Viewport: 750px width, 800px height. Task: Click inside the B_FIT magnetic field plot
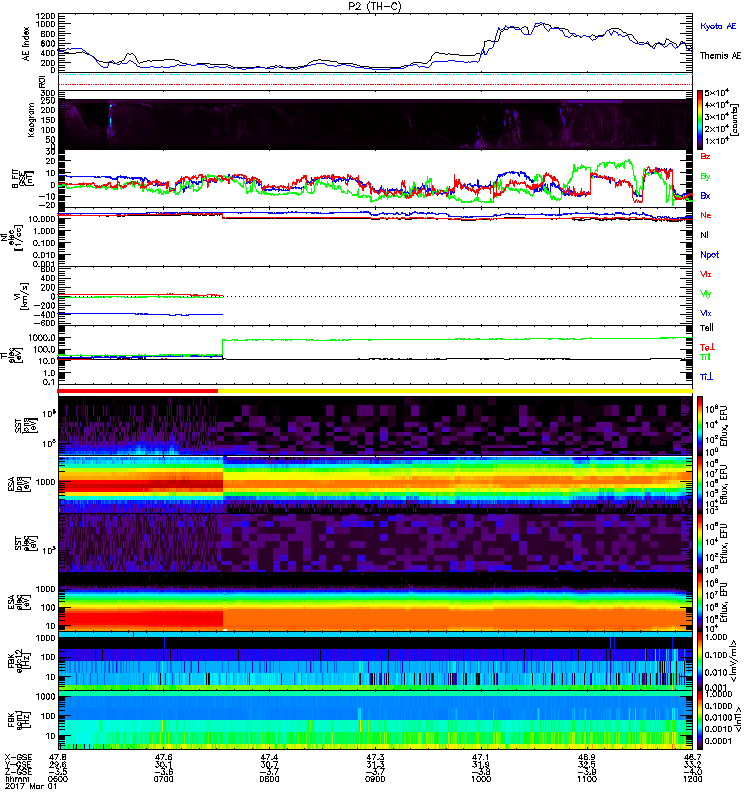[x=375, y=179]
